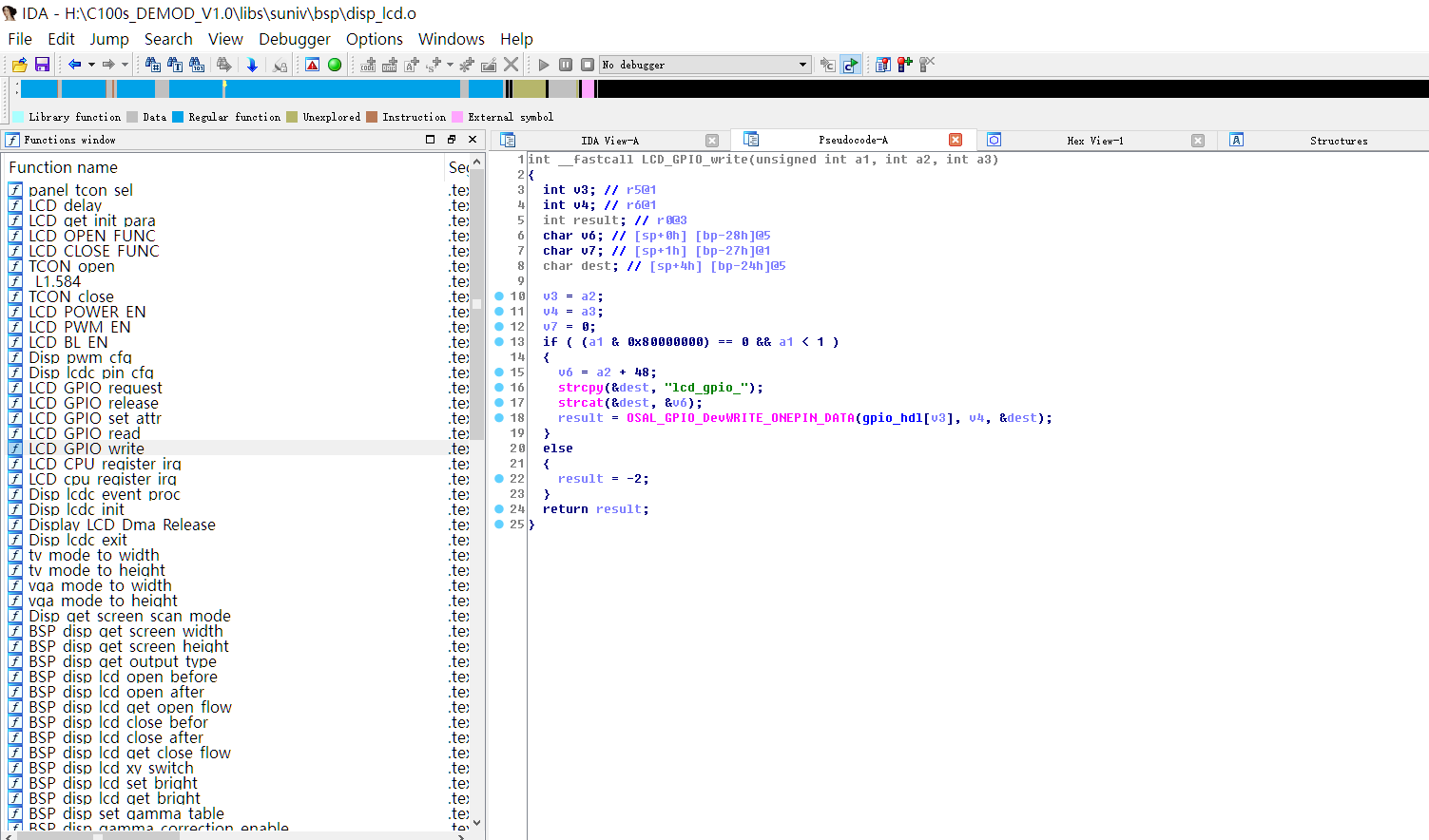Click the start process play button
The height and width of the screenshot is (840, 1429).
(544, 65)
